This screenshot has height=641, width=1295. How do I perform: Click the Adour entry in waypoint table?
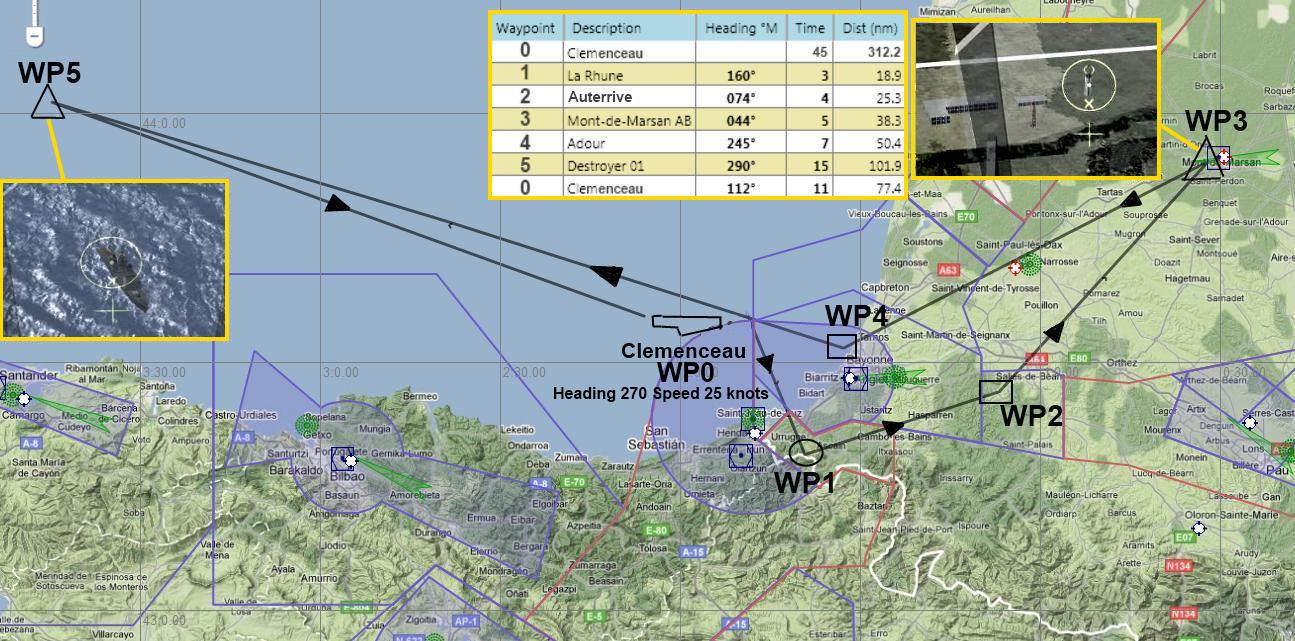(586, 143)
